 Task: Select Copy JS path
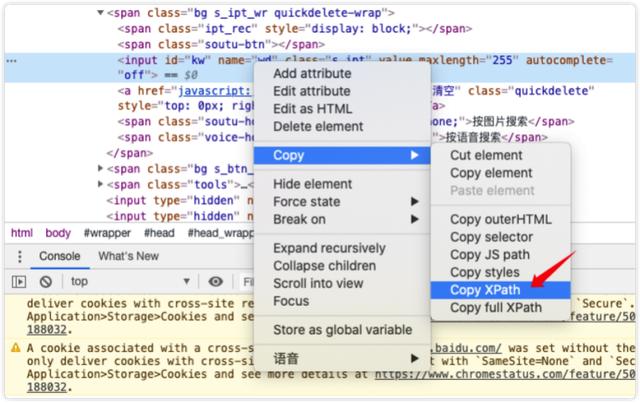(489, 255)
